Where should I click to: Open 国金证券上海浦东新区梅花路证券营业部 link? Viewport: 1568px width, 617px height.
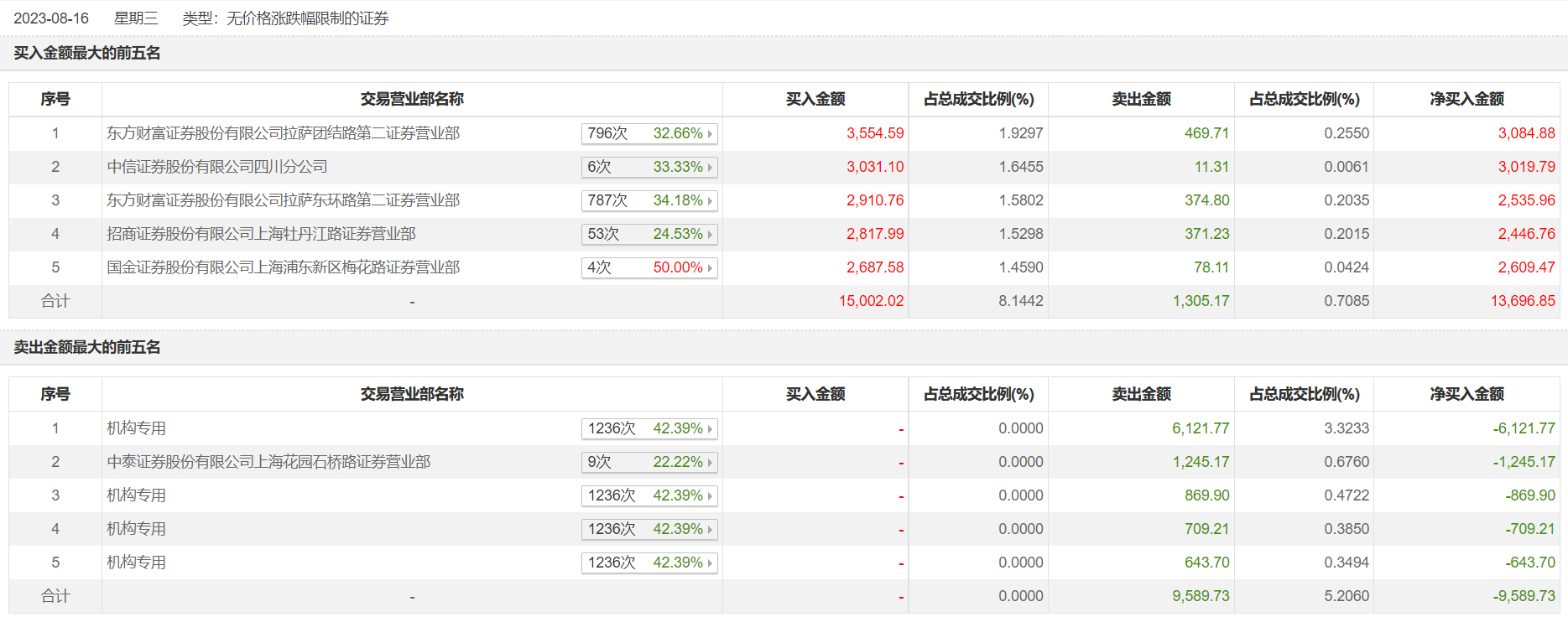click(x=283, y=267)
